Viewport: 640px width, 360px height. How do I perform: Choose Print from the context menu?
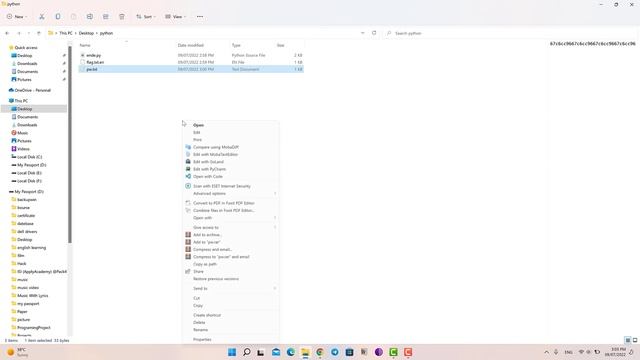pos(197,140)
